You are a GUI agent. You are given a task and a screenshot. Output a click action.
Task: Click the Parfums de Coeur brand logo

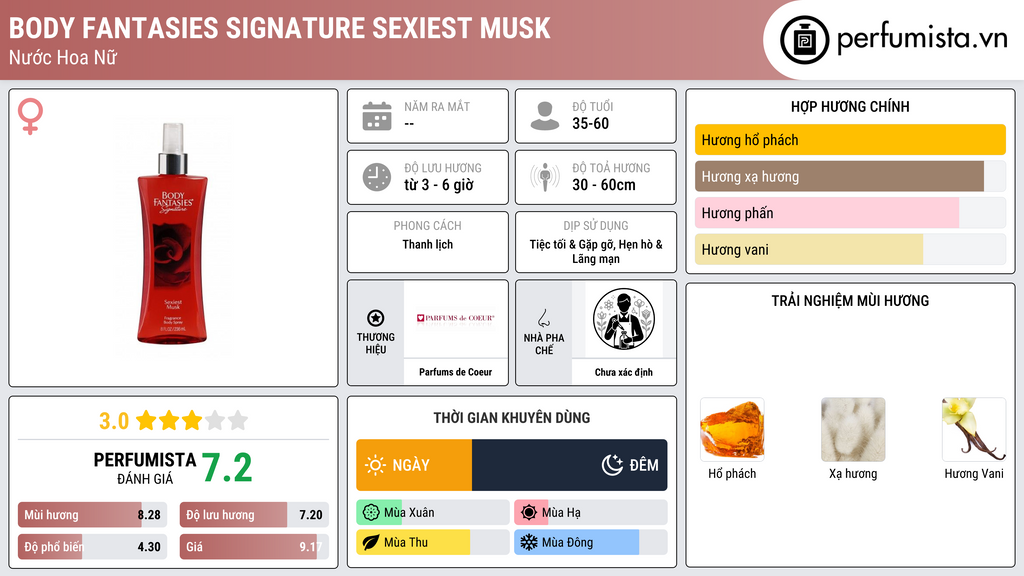tap(456, 319)
